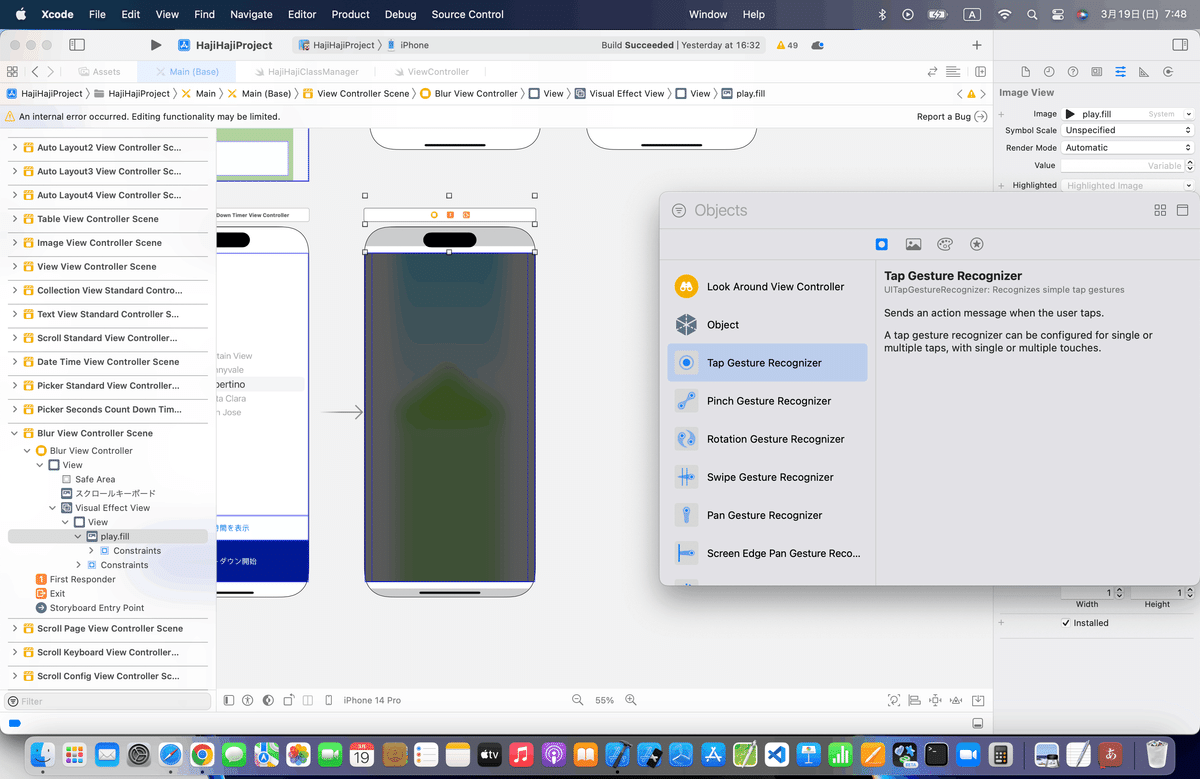Image resolution: width=1200 pixels, height=779 pixels.
Task: Open the Source Control menu
Action: (468, 15)
